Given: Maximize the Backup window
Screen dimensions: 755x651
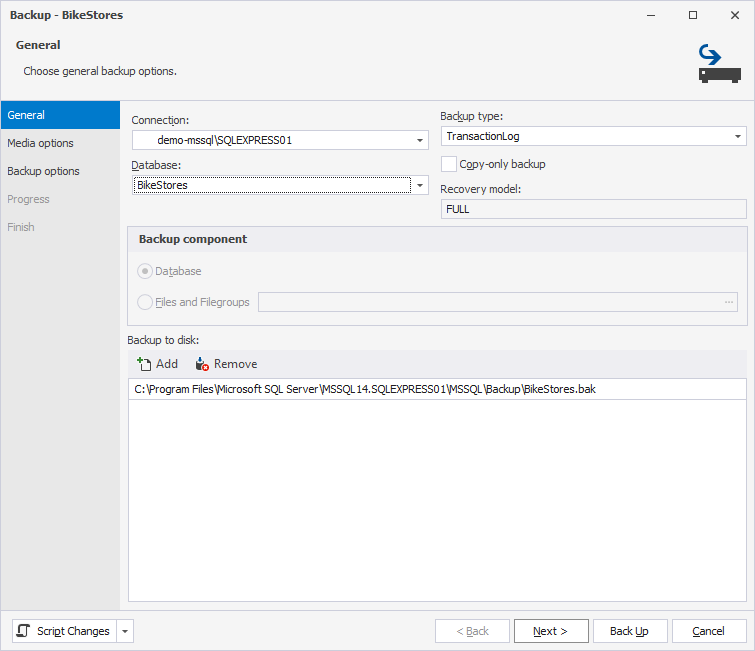Looking at the screenshot, I should (693, 15).
